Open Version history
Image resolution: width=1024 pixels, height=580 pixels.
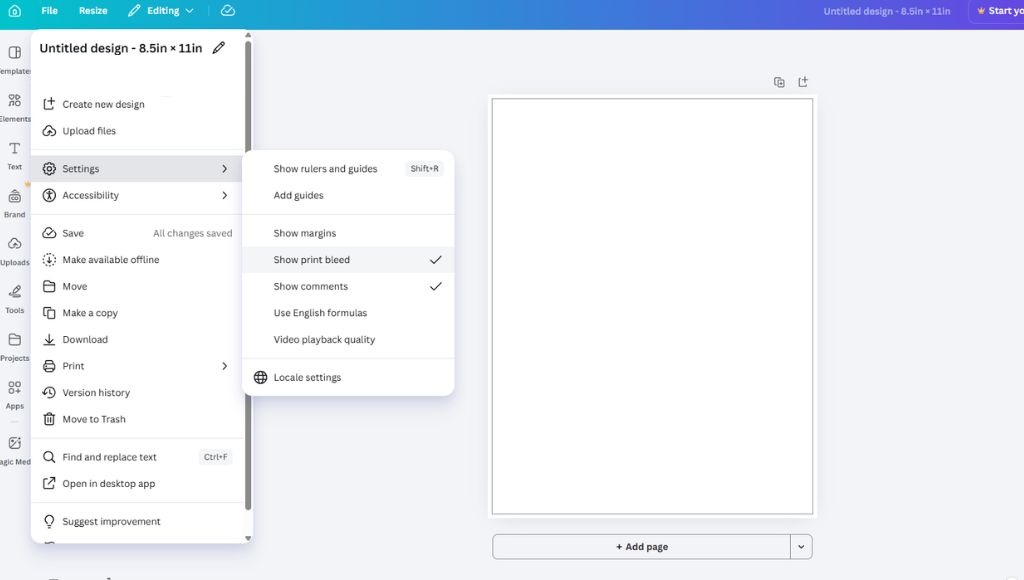tap(137, 393)
